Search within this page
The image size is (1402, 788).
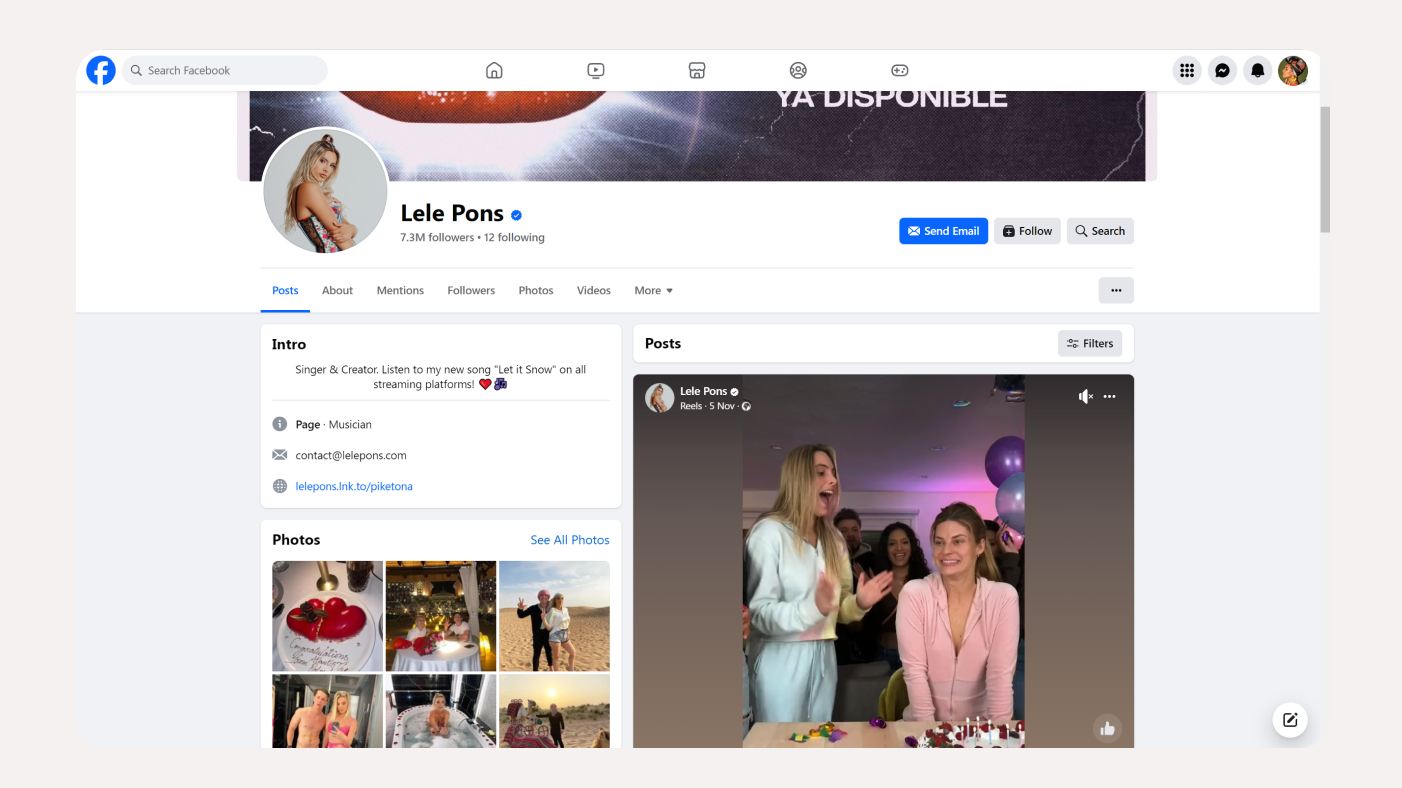pos(1100,231)
